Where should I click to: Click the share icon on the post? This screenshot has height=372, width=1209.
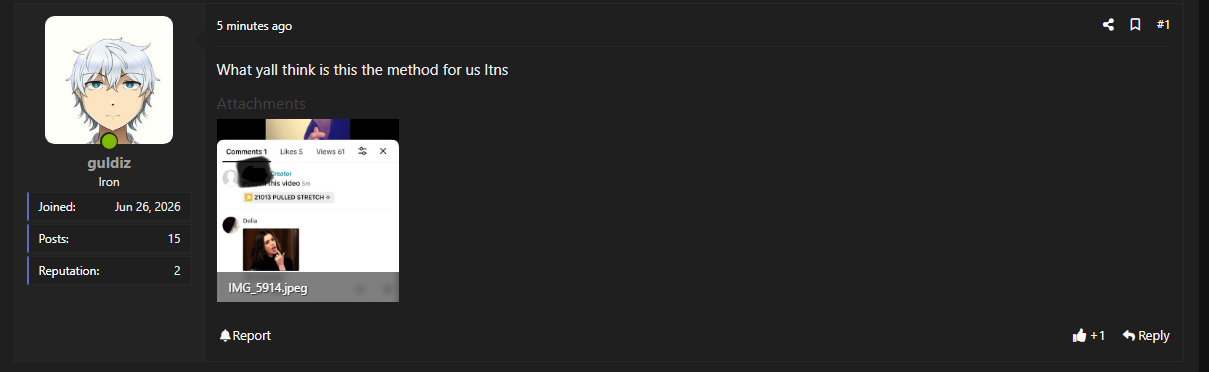tap(1108, 25)
